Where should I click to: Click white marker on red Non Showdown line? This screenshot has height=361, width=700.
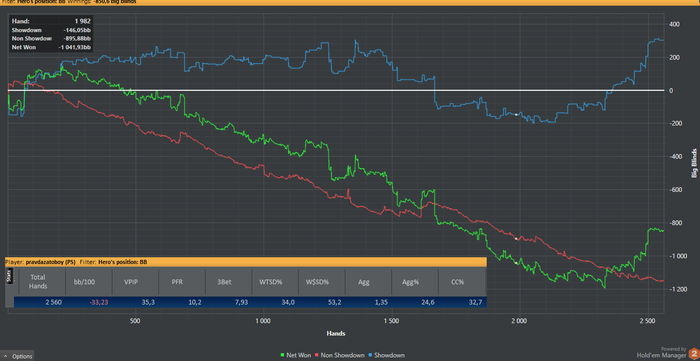coord(516,239)
